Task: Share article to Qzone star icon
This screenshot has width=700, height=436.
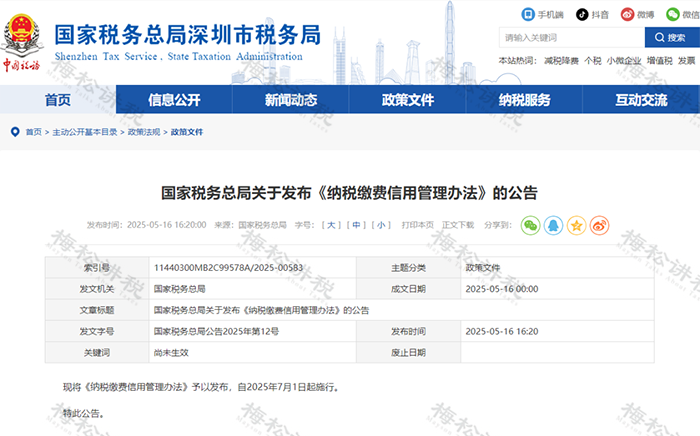Action: [576, 225]
